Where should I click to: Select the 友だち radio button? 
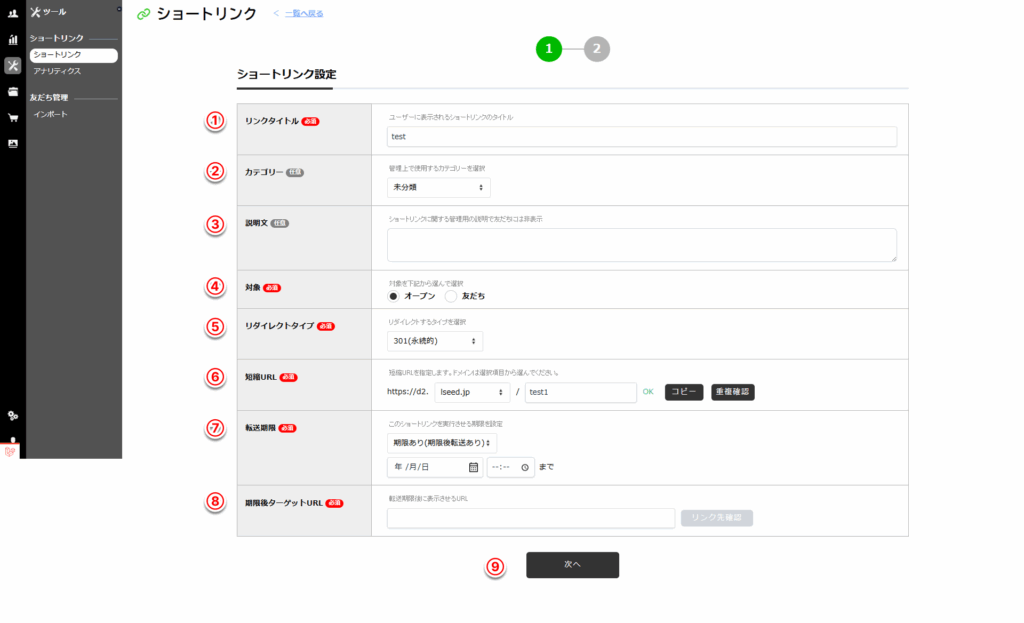pyautogui.click(x=451, y=297)
